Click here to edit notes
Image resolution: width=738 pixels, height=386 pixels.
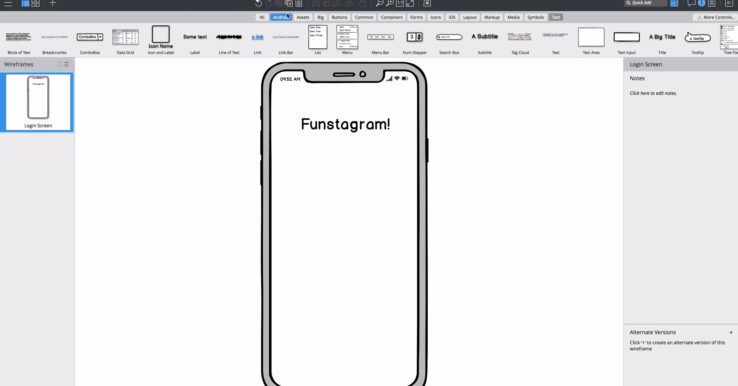pyautogui.click(x=653, y=93)
